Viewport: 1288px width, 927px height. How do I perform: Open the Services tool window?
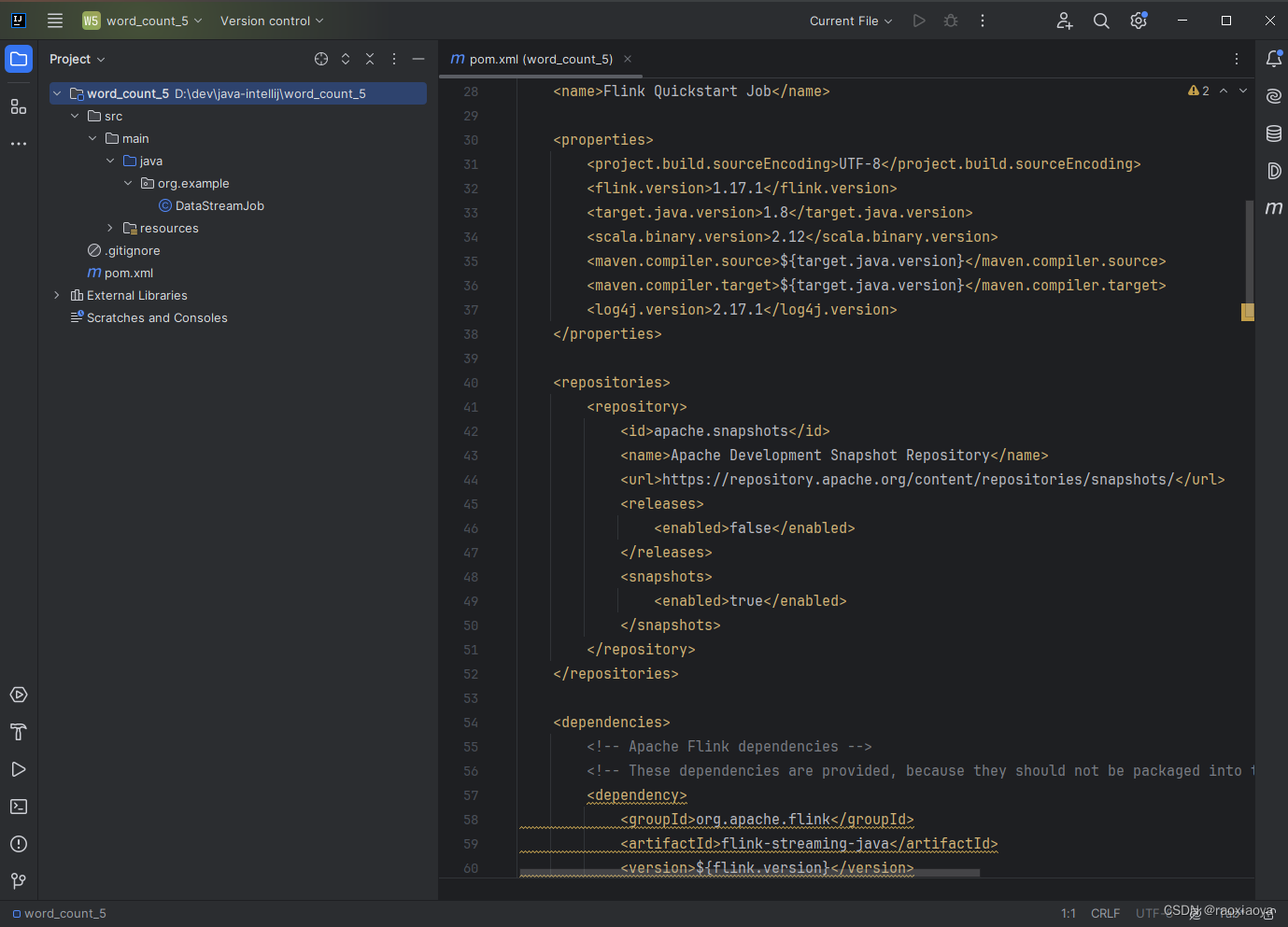tap(19, 695)
